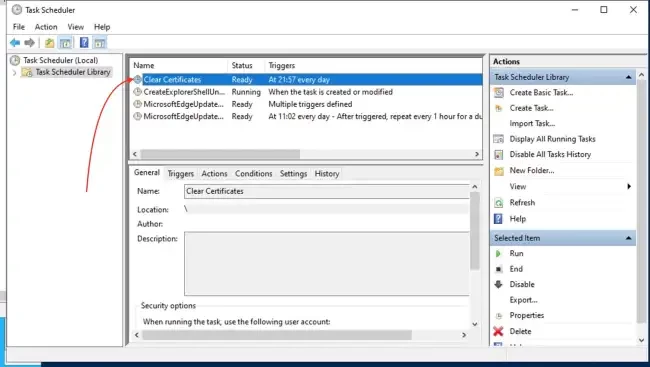Click Import Task... action
The image size is (650, 367).
(532, 124)
